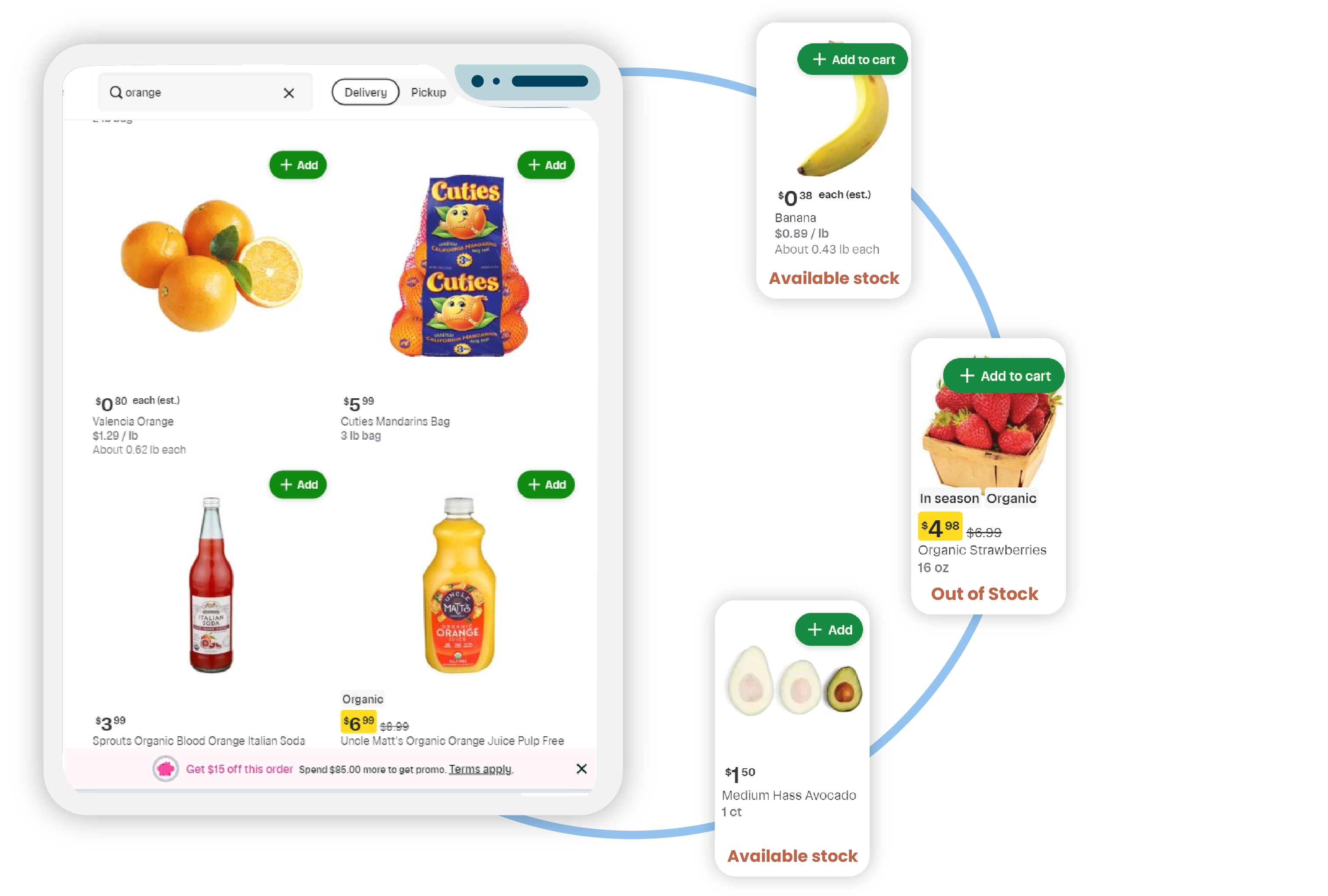This screenshot has height=896, width=1328.
Task: Click the Add button for Sprouts Organic Blood Orange Soda
Action: click(299, 484)
